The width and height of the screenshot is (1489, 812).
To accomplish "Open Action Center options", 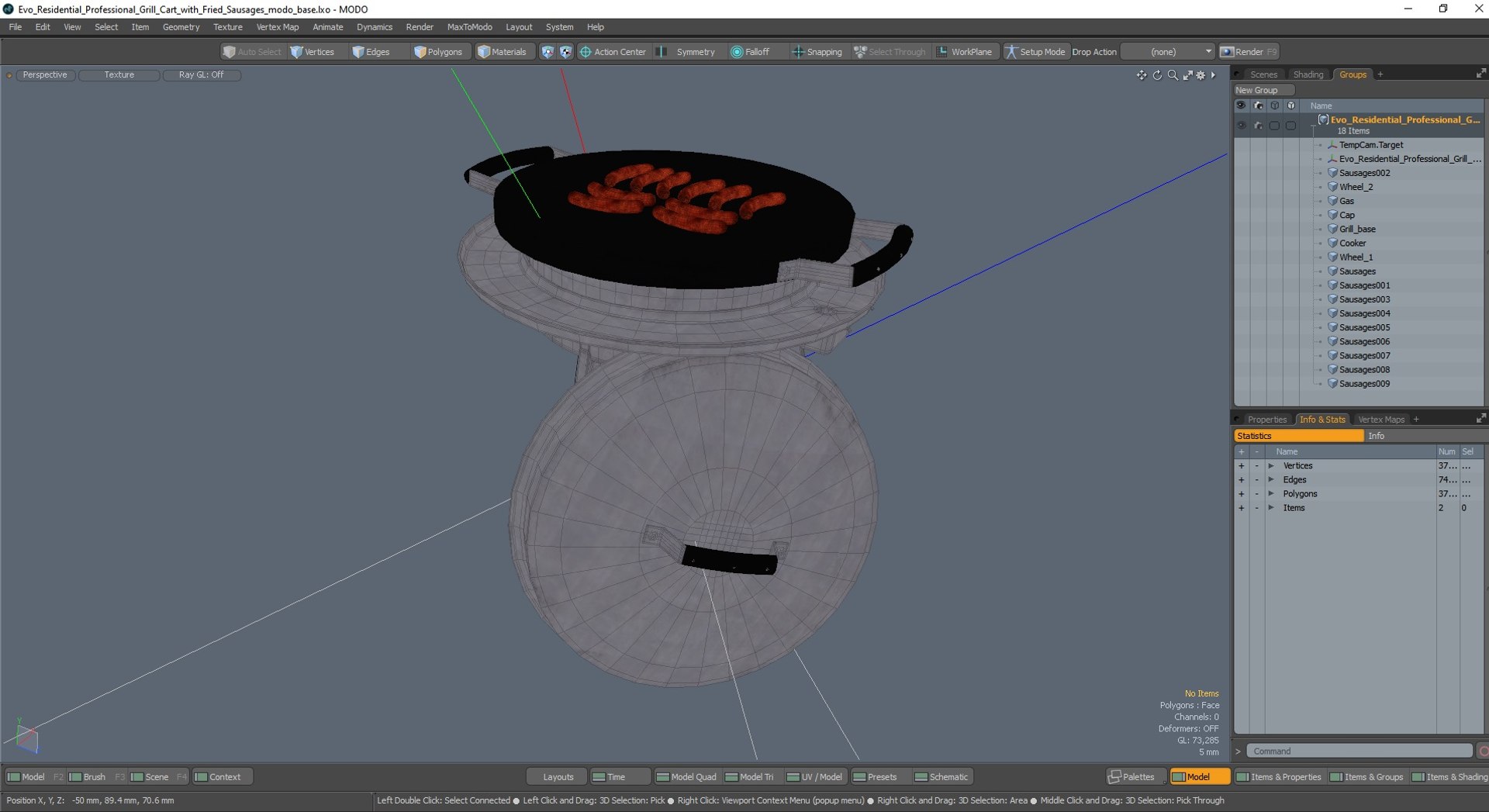I will 613,52.
